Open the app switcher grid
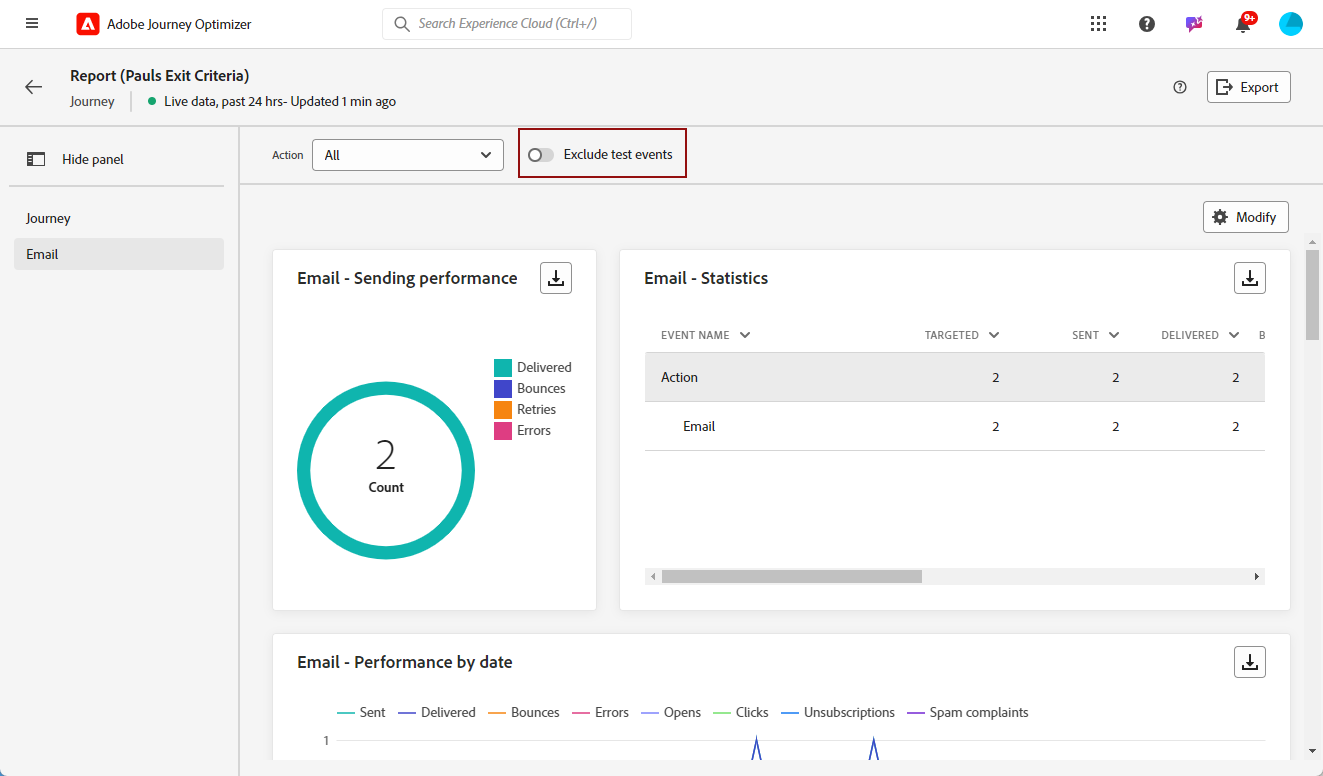 [1098, 24]
